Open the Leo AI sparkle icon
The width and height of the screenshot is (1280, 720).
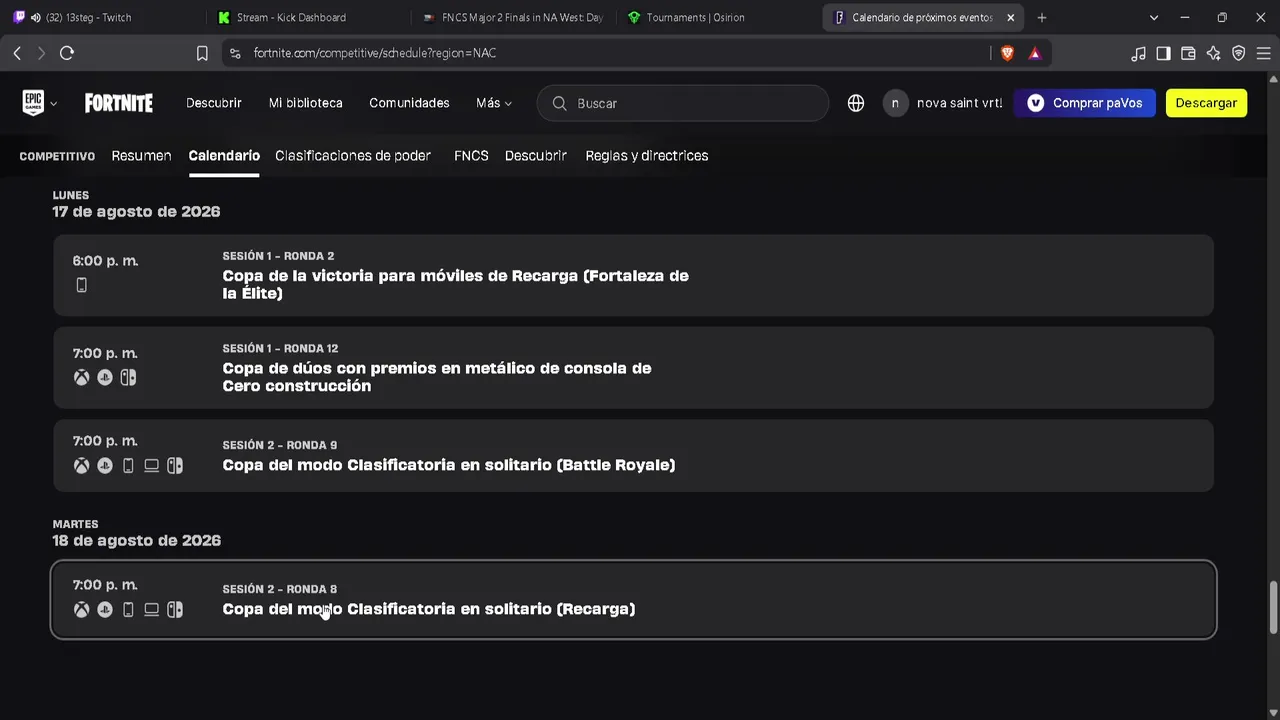point(1213,53)
